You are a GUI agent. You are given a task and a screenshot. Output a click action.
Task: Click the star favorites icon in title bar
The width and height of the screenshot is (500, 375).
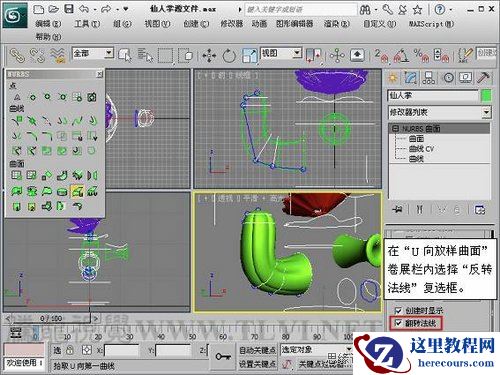(x=418, y=10)
